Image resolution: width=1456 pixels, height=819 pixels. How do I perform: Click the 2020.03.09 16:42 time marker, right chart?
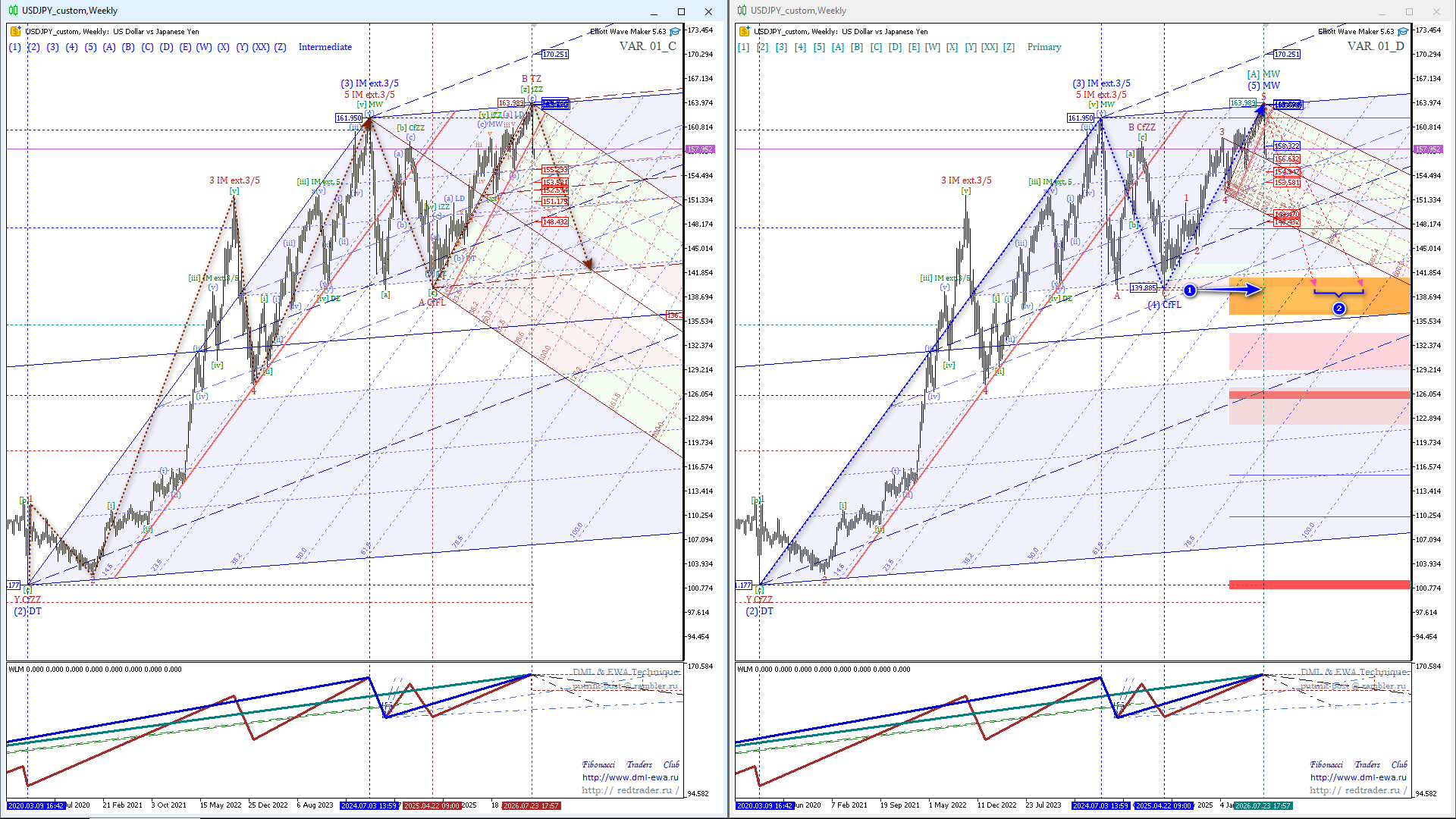pos(765,805)
